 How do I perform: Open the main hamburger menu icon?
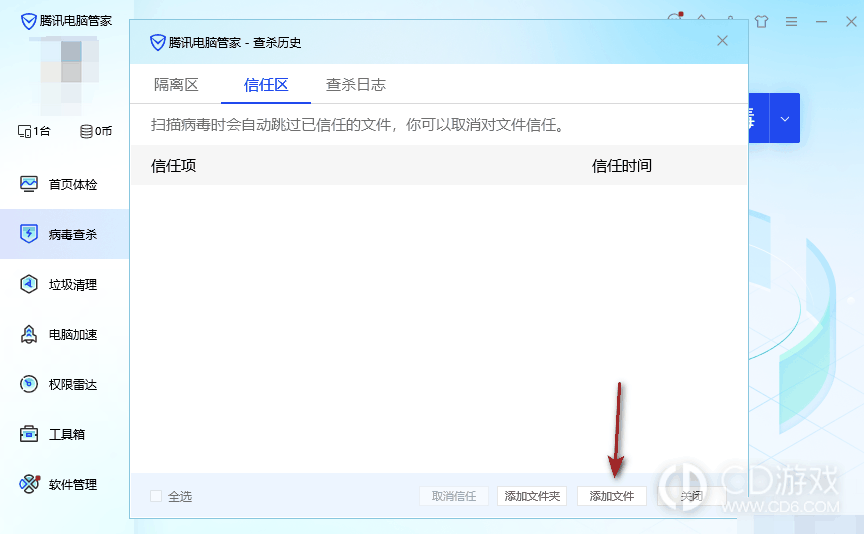tap(791, 21)
